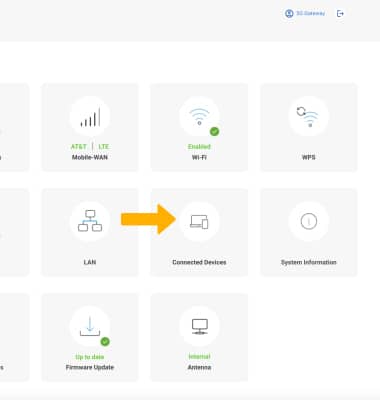380x400 pixels.
Task: Click the Mobile-WAN signal bars icon
Action: pos(90,117)
